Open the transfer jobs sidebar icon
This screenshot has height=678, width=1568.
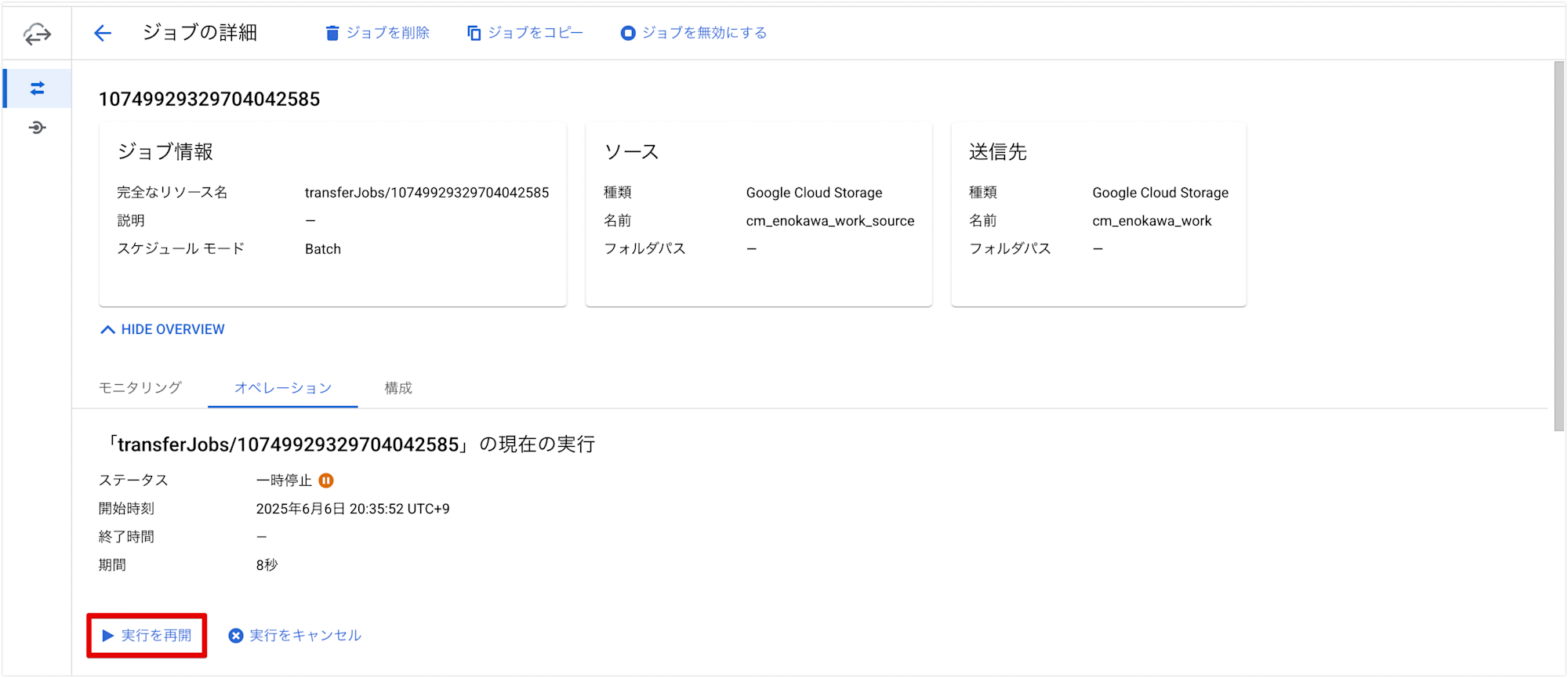[37, 89]
